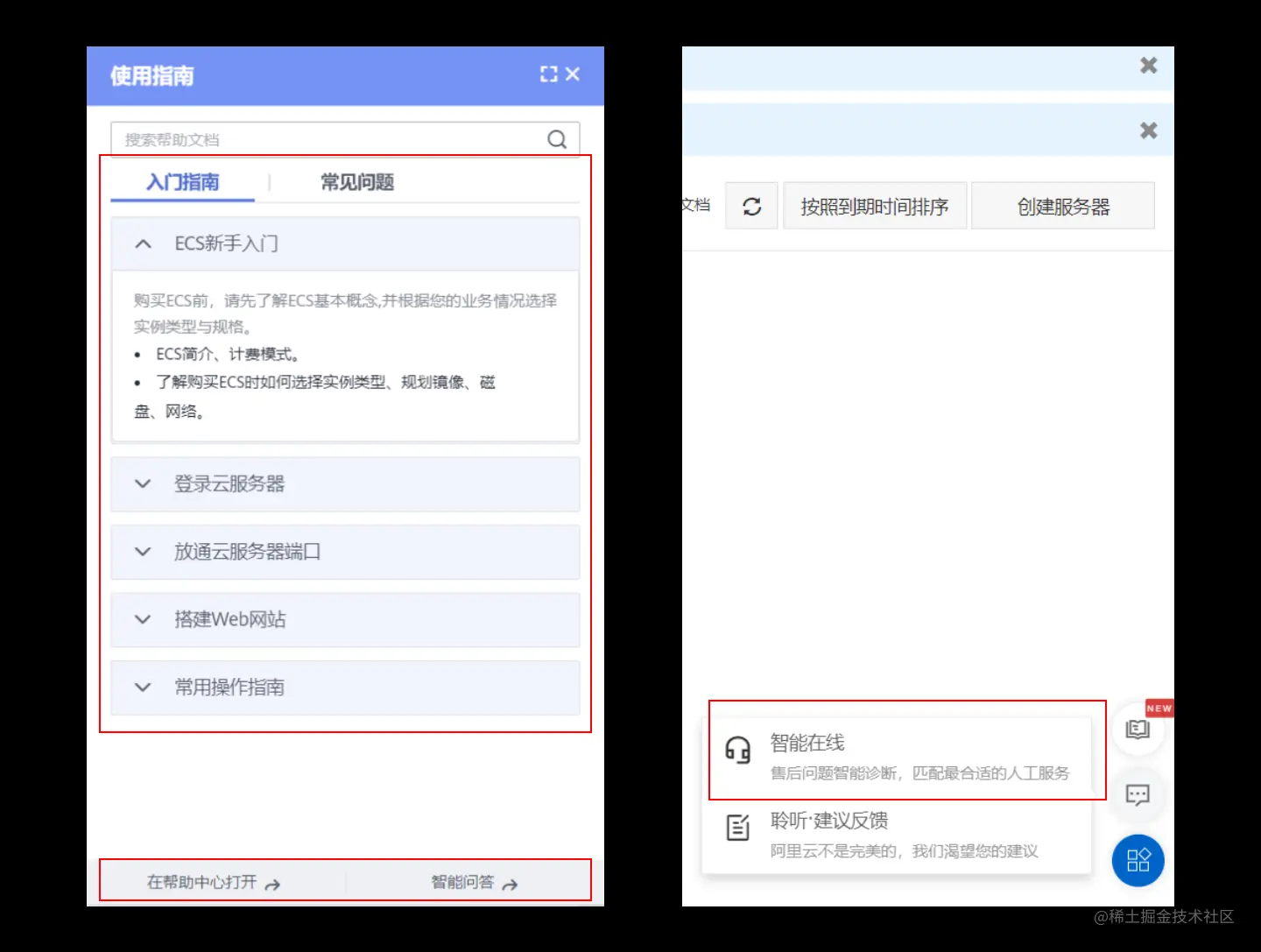Image resolution: width=1261 pixels, height=952 pixels.
Task: Click 按照到期时间排序 button
Action: (875, 206)
